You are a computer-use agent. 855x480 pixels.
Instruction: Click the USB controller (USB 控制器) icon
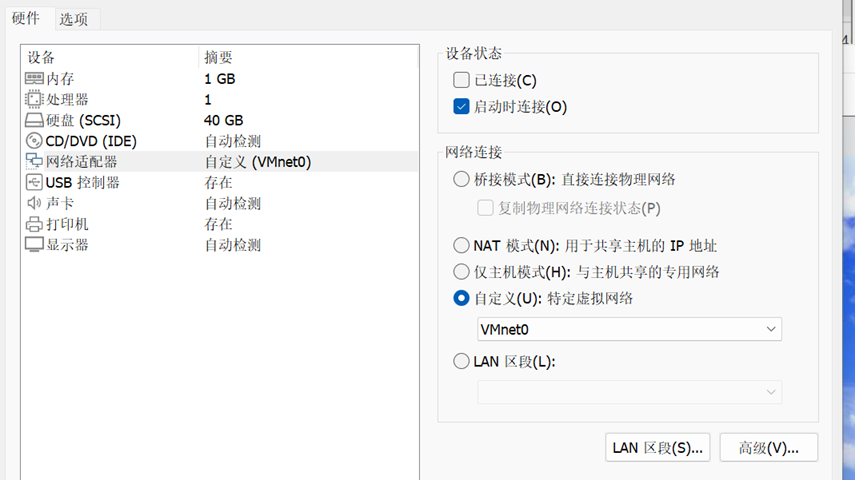pyautogui.click(x=34, y=182)
